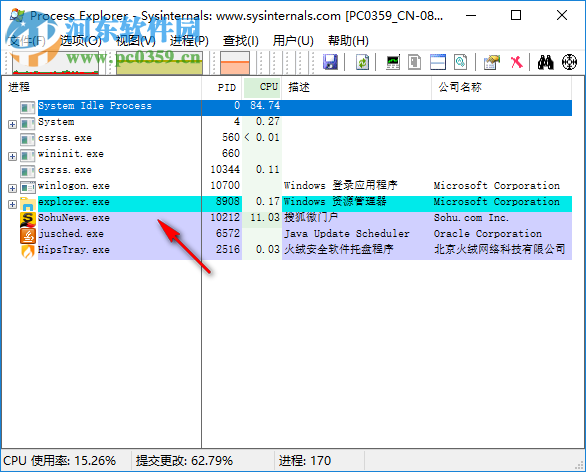Open the 用户(U) menu

pyautogui.click(x=293, y=40)
